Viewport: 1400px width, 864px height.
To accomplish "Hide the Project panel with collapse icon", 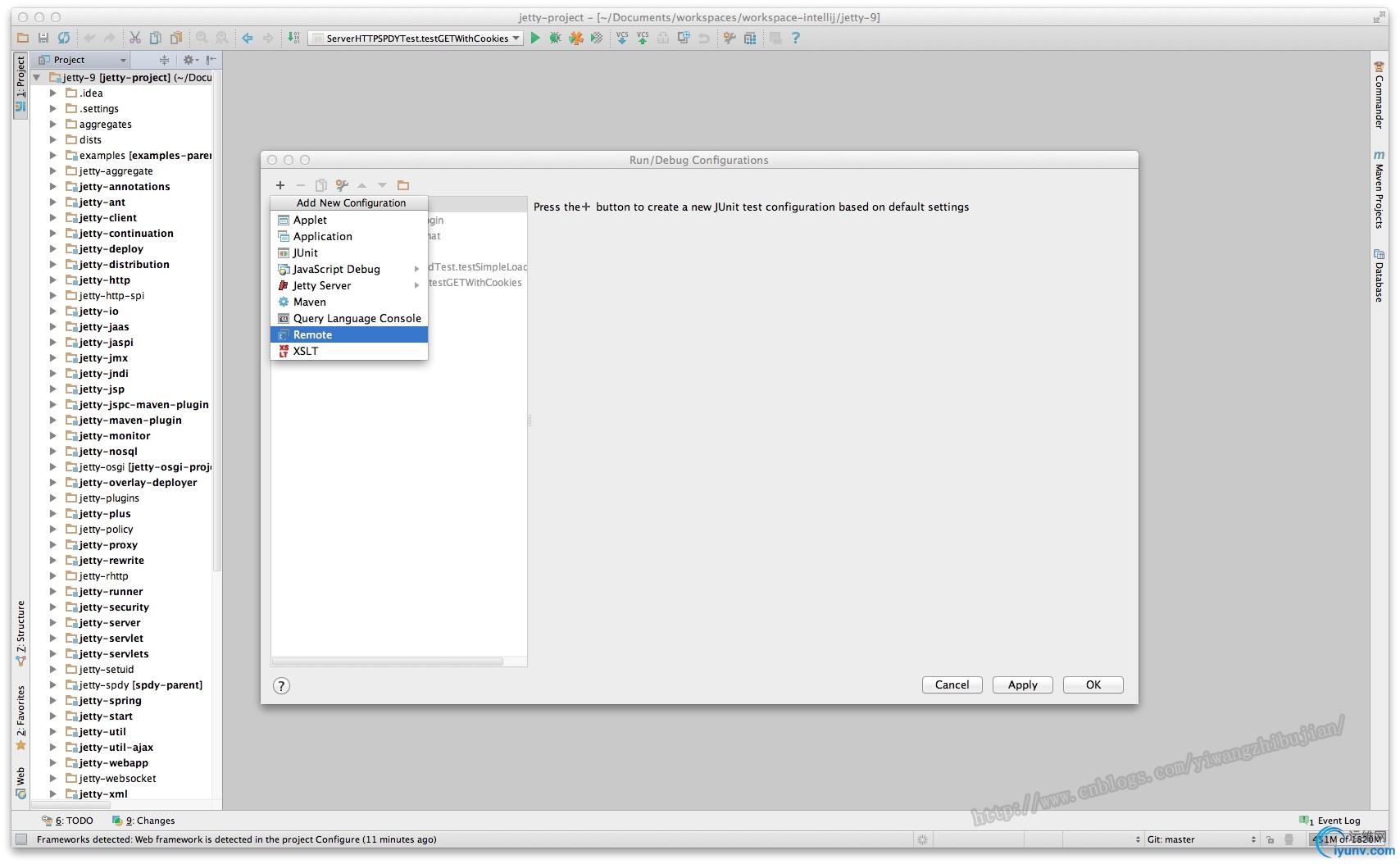I will [211, 60].
